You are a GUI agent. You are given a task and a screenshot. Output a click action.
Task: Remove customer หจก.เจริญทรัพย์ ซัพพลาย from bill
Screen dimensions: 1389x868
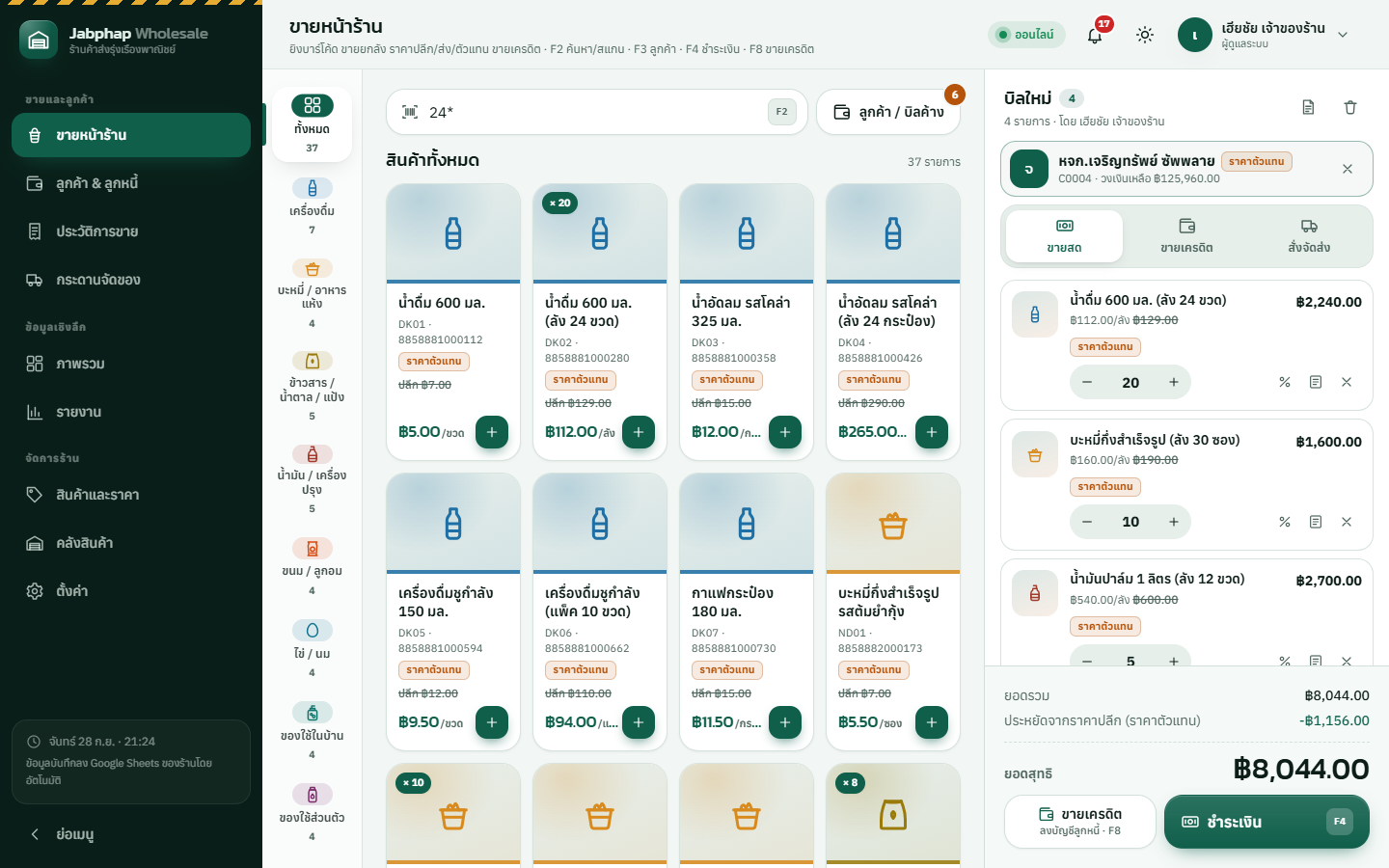1348,169
